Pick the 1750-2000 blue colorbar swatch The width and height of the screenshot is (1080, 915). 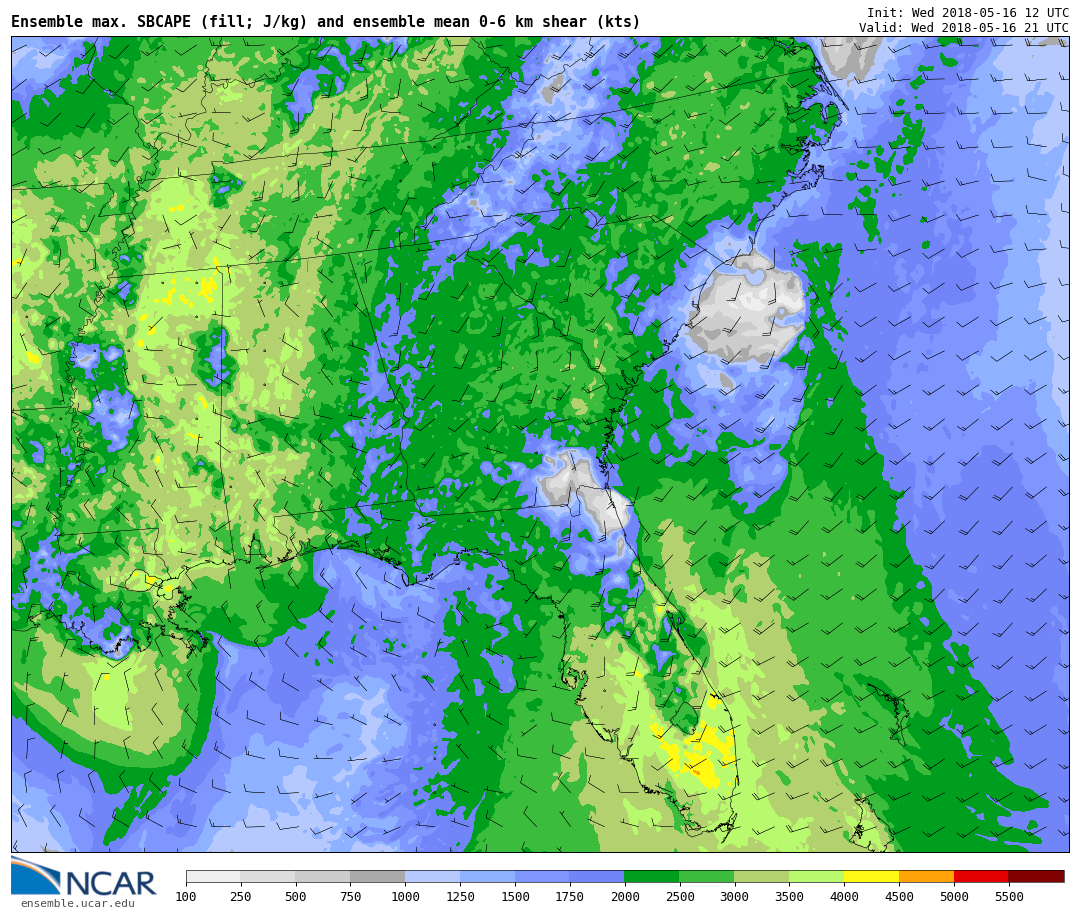pyautogui.click(x=597, y=876)
